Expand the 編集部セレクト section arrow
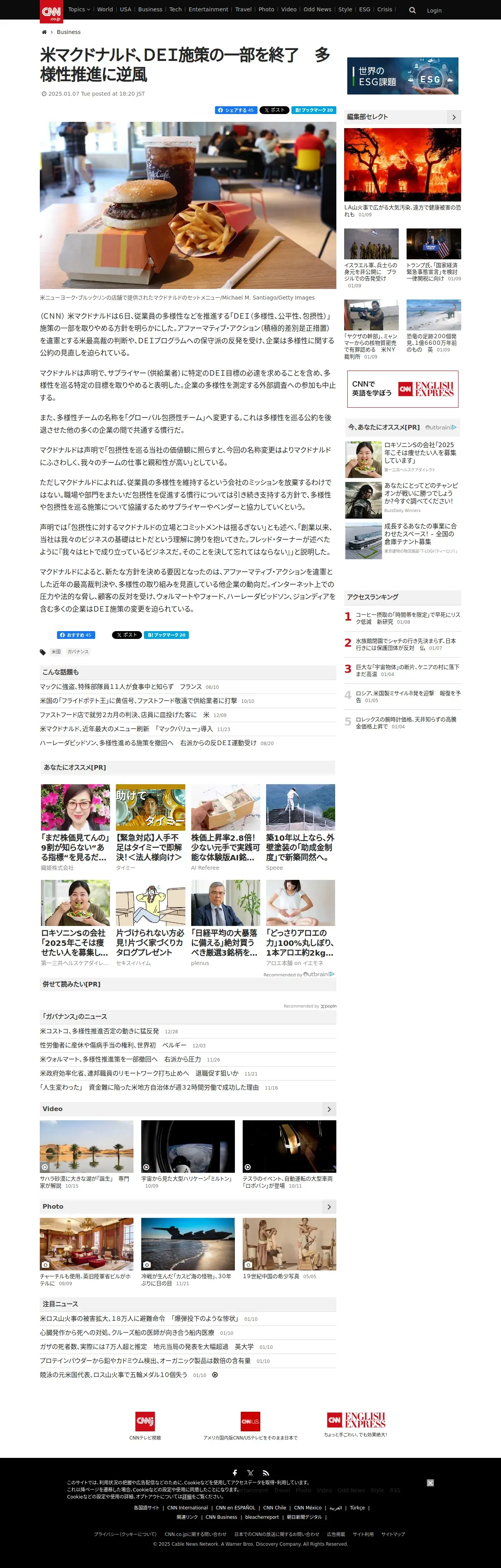The width and height of the screenshot is (501, 1568). 454,118
